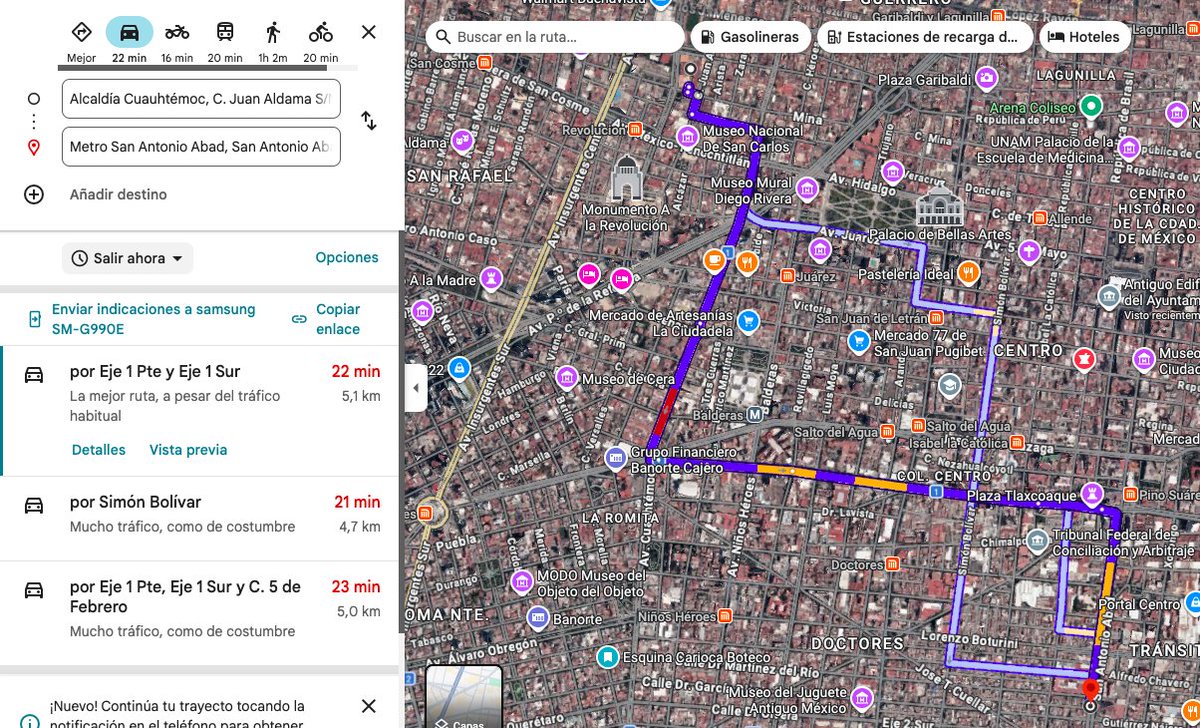Show Estaciones de recarga on route

(x=924, y=36)
